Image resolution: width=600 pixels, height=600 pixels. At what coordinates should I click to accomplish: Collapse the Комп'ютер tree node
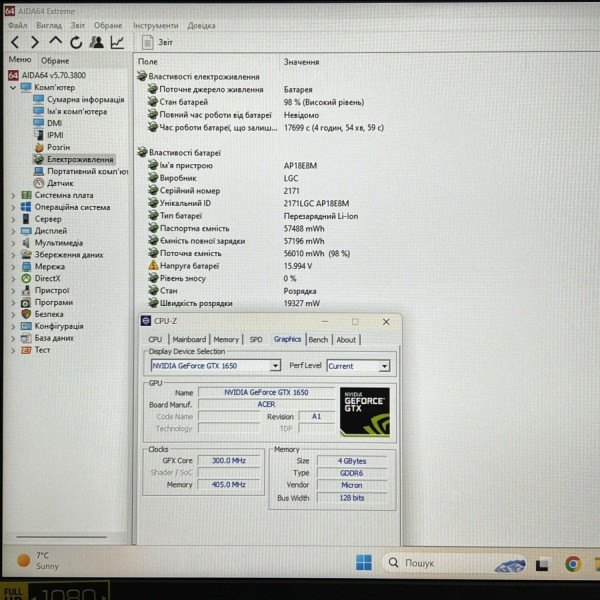click(13, 88)
